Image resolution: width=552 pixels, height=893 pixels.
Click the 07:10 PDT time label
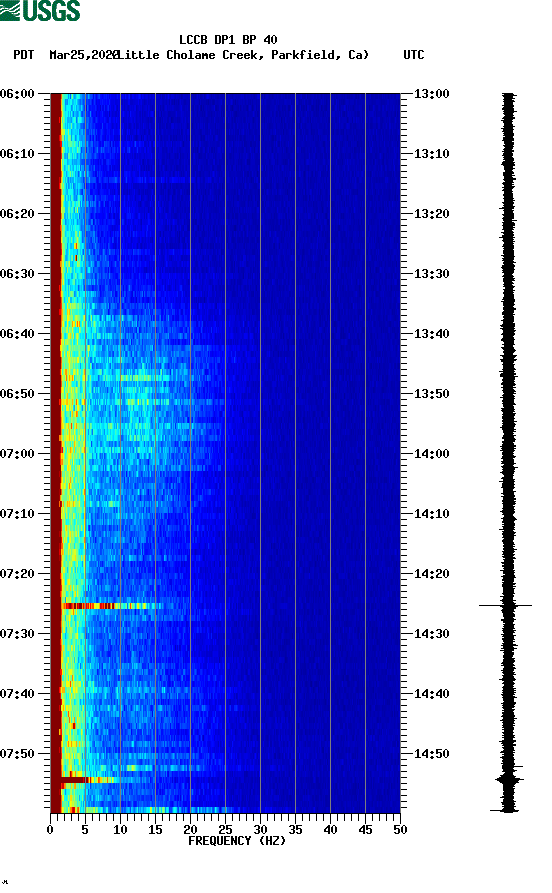(x=18, y=514)
